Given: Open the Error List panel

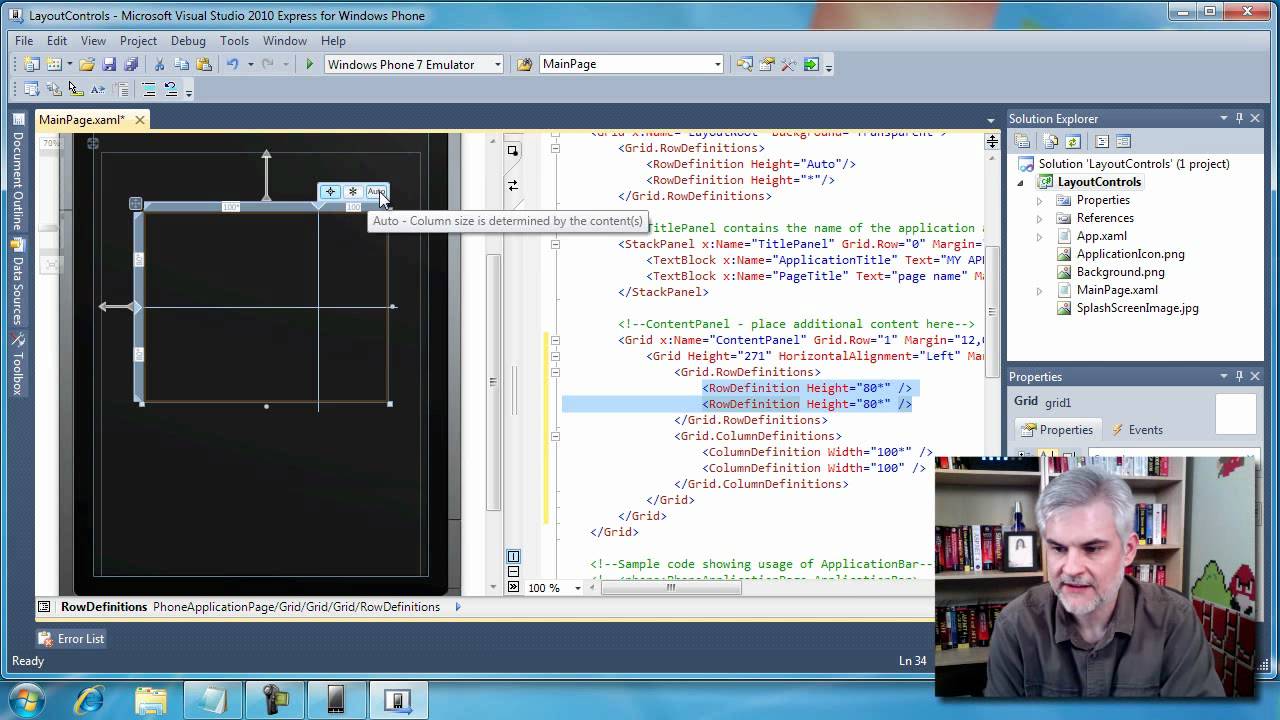Looking at the screenshot, I should coord(72,638).
